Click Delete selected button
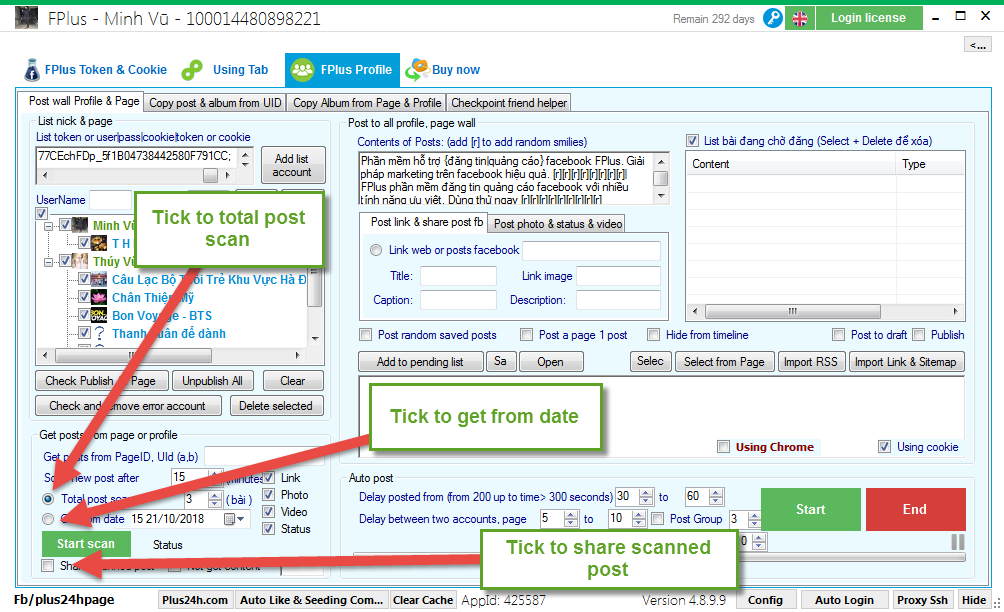The image size is (1004, 612). tap(276, 406)
